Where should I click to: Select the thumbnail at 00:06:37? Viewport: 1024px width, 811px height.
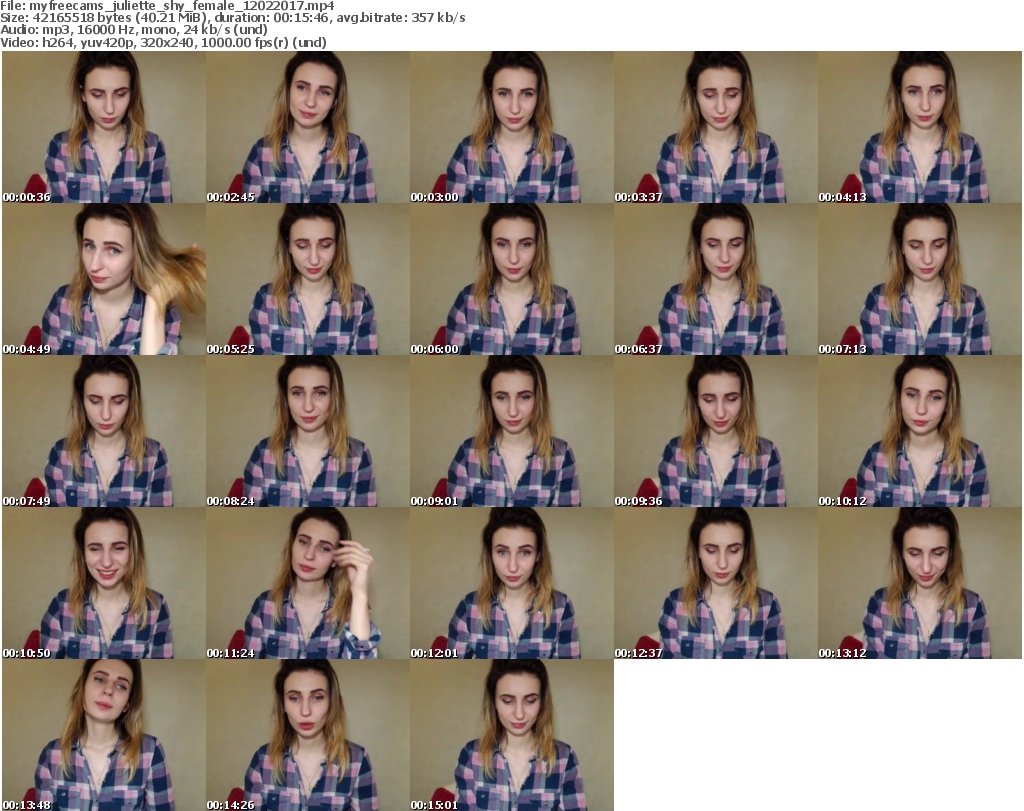(x=716, y=279)
